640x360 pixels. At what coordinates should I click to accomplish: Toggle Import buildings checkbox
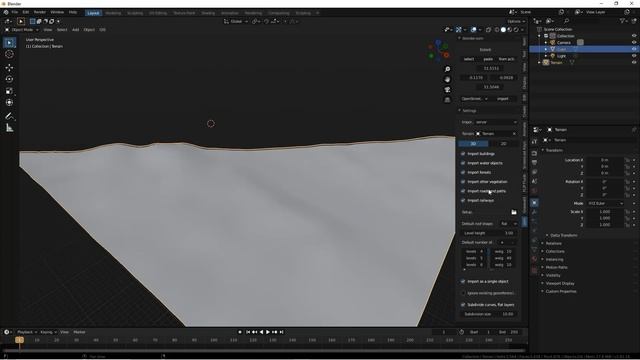click(x=463, y=154)
